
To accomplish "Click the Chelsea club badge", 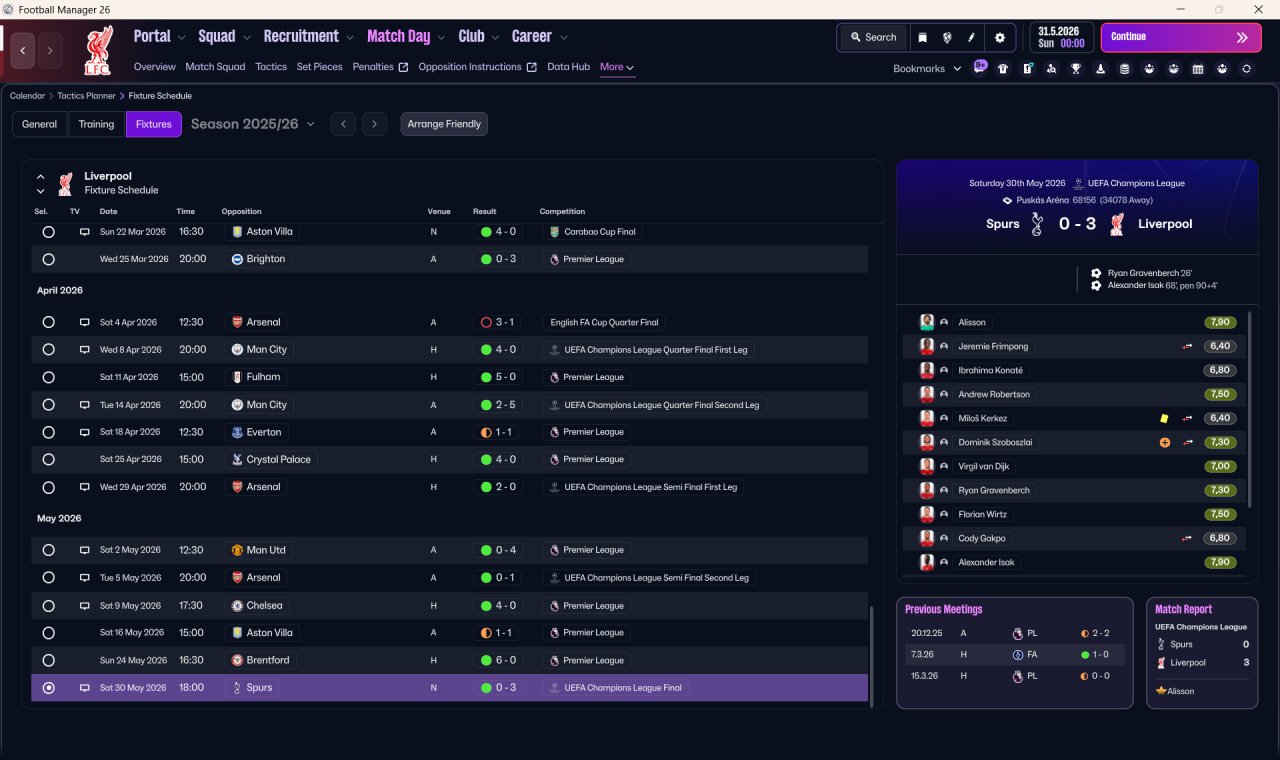I will [237, 606].
